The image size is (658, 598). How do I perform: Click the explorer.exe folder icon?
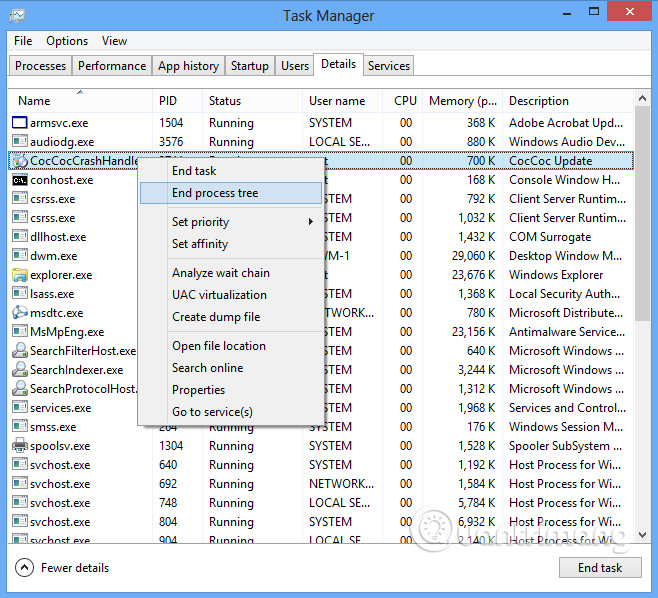[x=19, y=275]
